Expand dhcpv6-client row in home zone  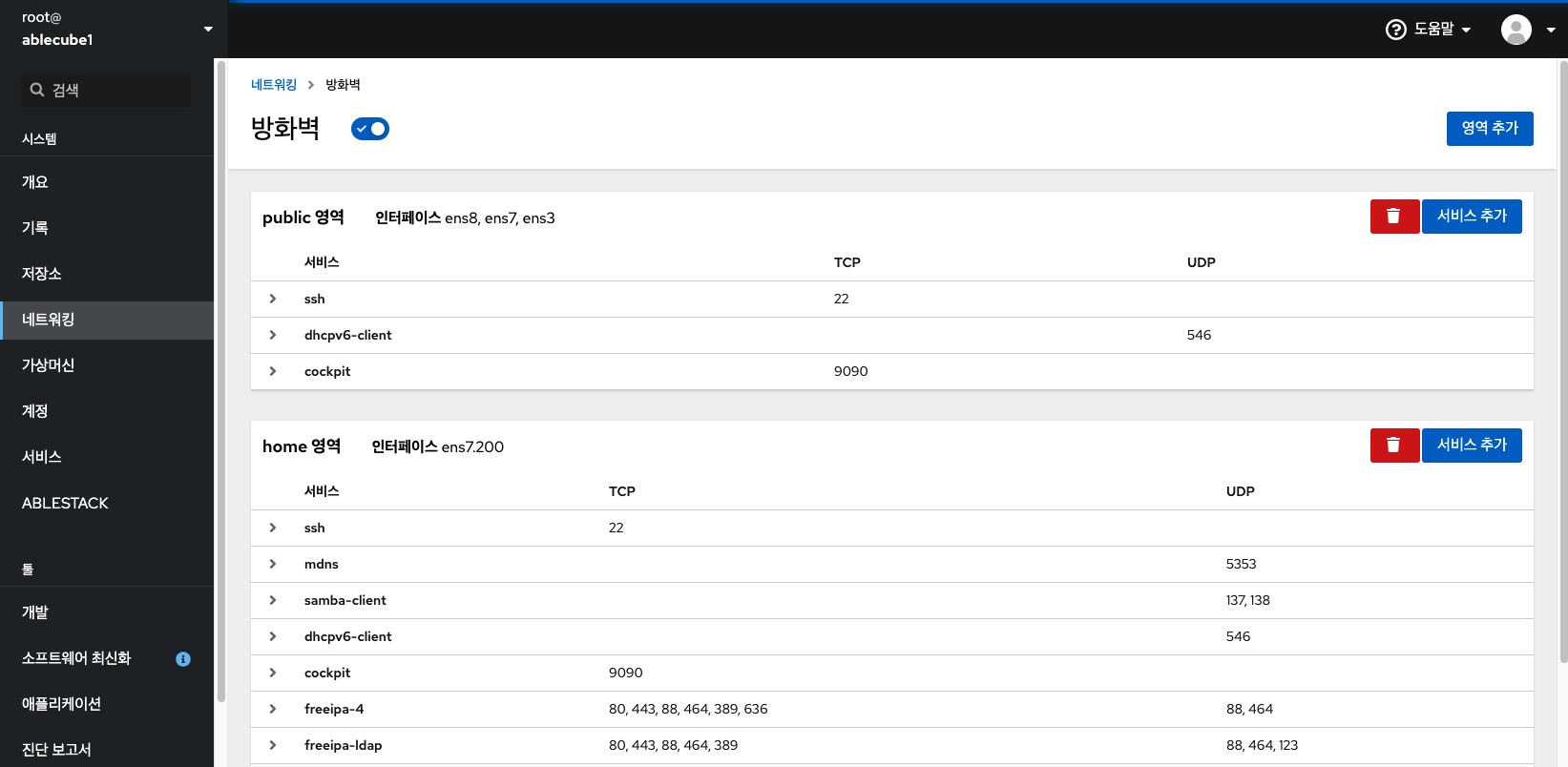tap(273, 636)
